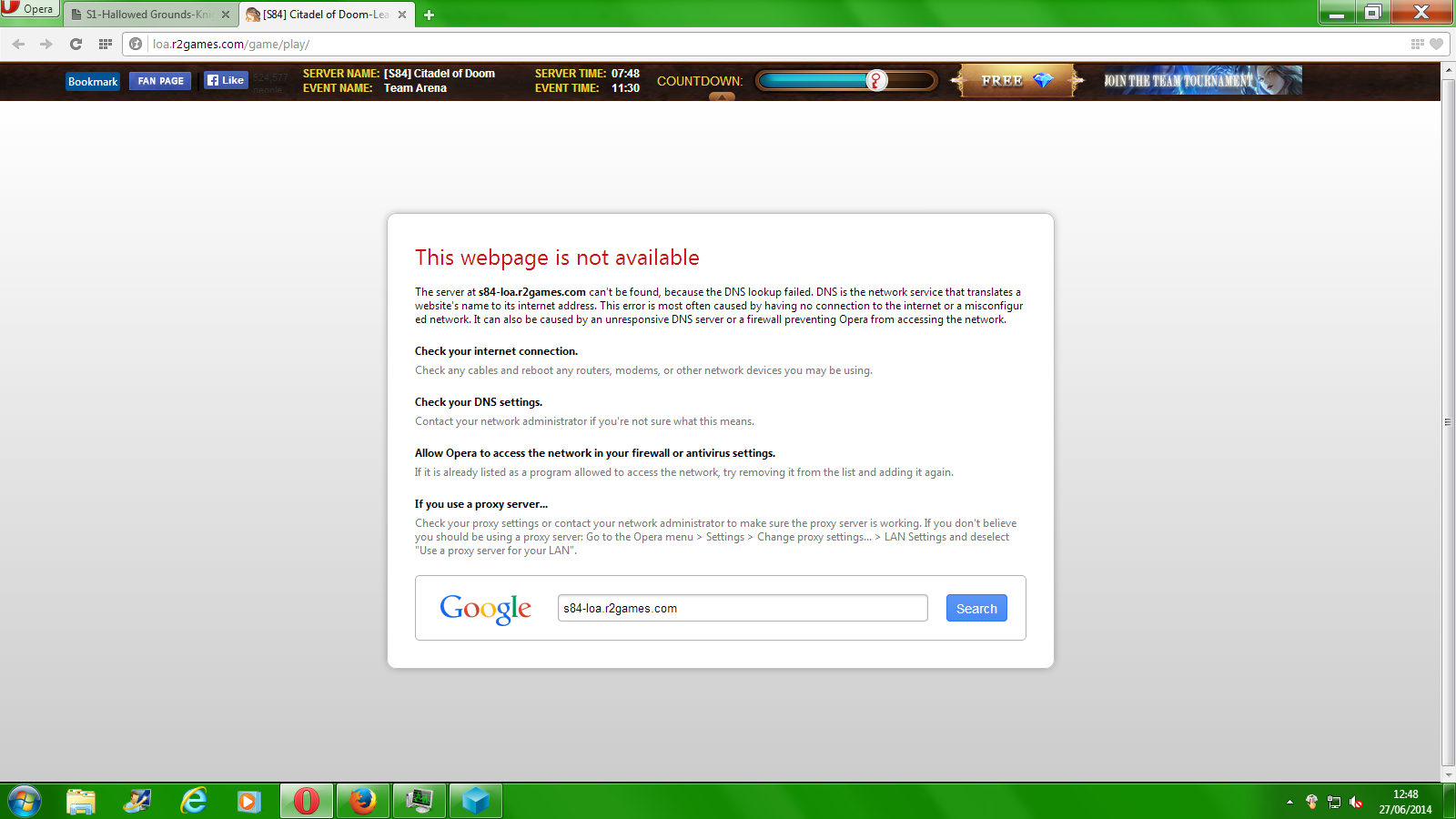
Task: Launch Firefox from the taskbar
Action: click(362, 801)
